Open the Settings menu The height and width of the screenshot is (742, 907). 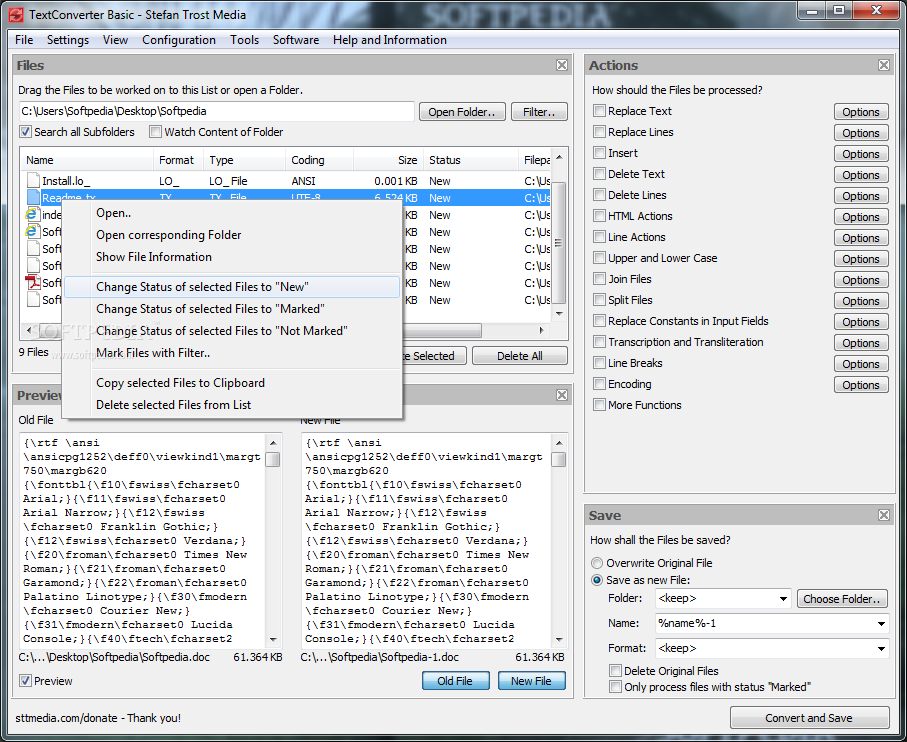tap(68, 40)
